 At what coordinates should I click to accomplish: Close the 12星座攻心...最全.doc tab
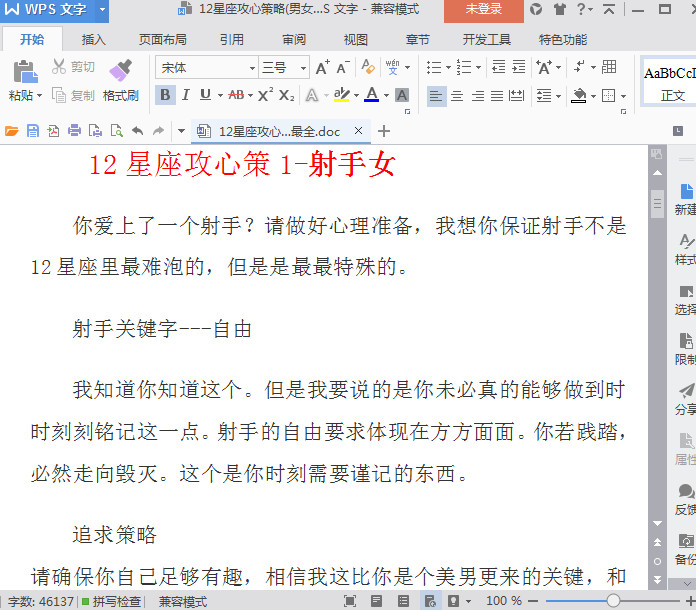pyautogui.click(x=358, y=131)
